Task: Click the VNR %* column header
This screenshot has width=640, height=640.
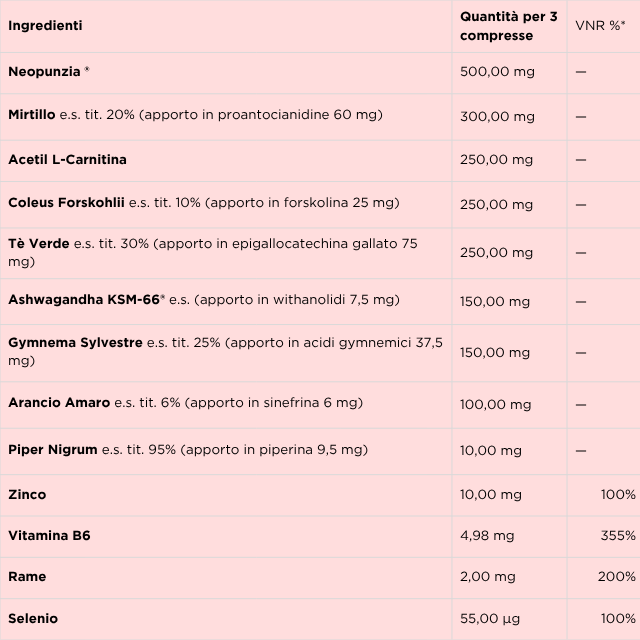Action: point(600,26)
